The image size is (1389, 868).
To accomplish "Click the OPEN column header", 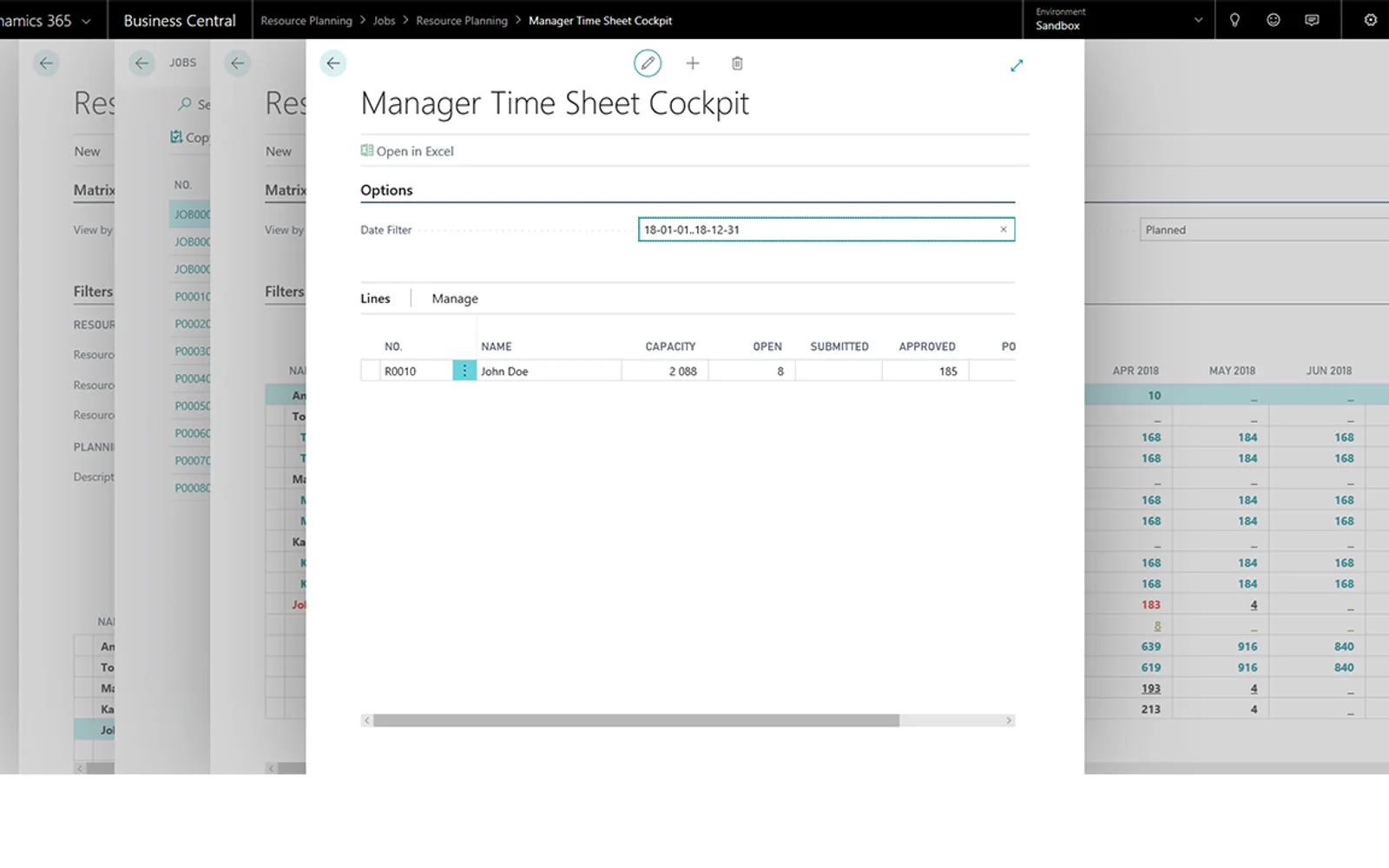I will (x=767, y=346).
